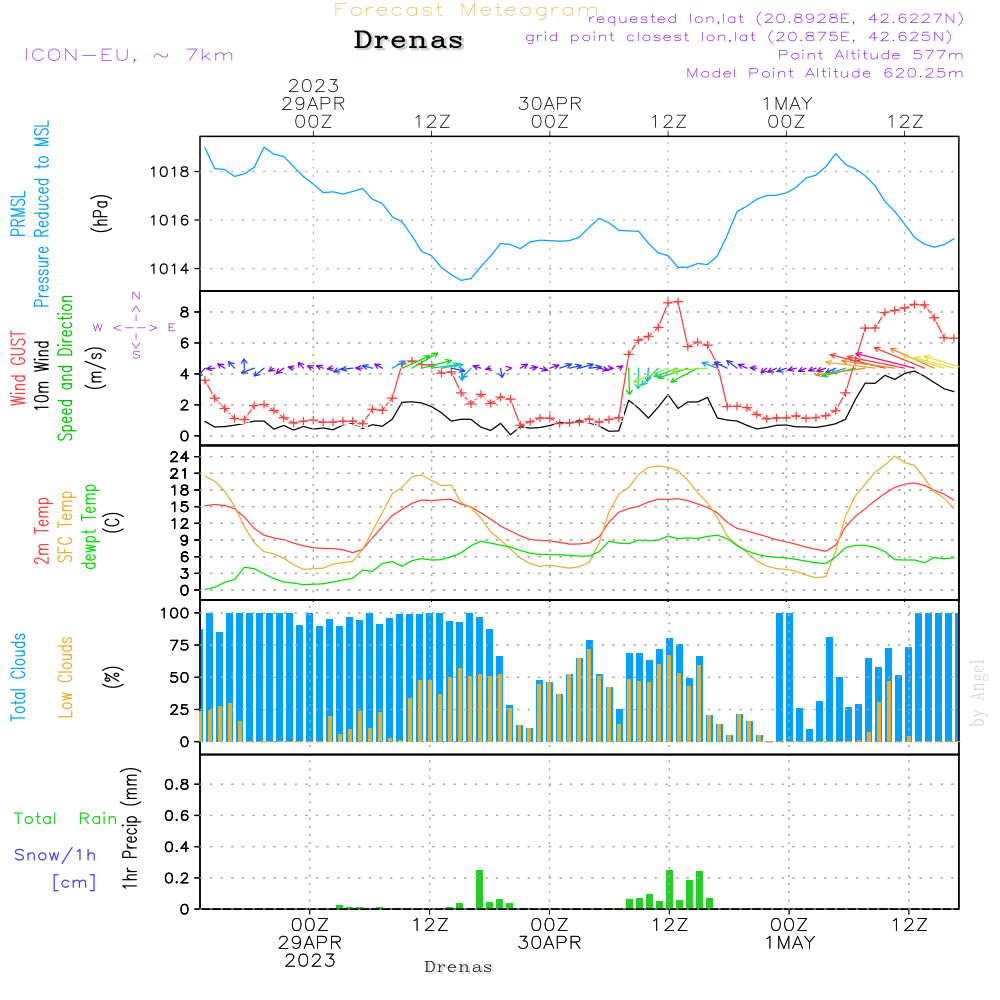Click the '(C)' temperature unit label
1000x1000 pixels.
point(114,522)
